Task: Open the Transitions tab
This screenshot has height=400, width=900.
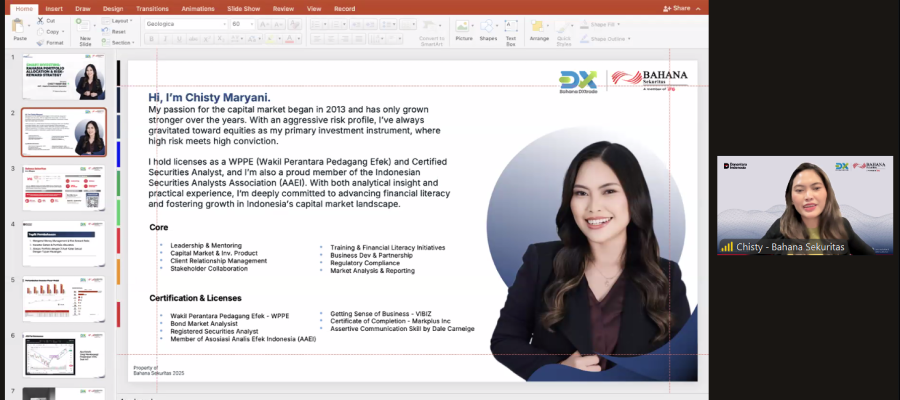Action: coord(152,9)
